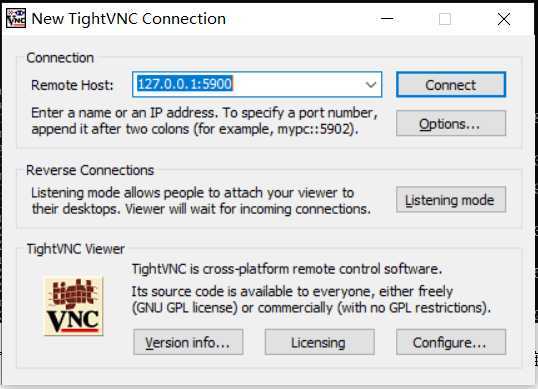
Task: Click the port number hint text
Action: click(x=204, y=121)
